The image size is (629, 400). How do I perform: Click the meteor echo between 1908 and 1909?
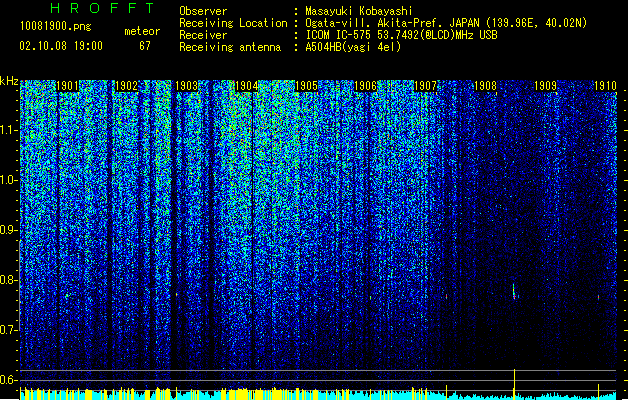[514, 292]
